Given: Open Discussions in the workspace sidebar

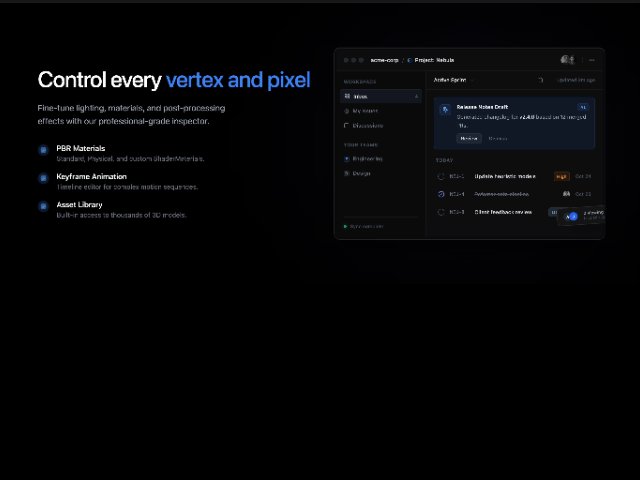Looking at the screenshot, I should point(367,126).
